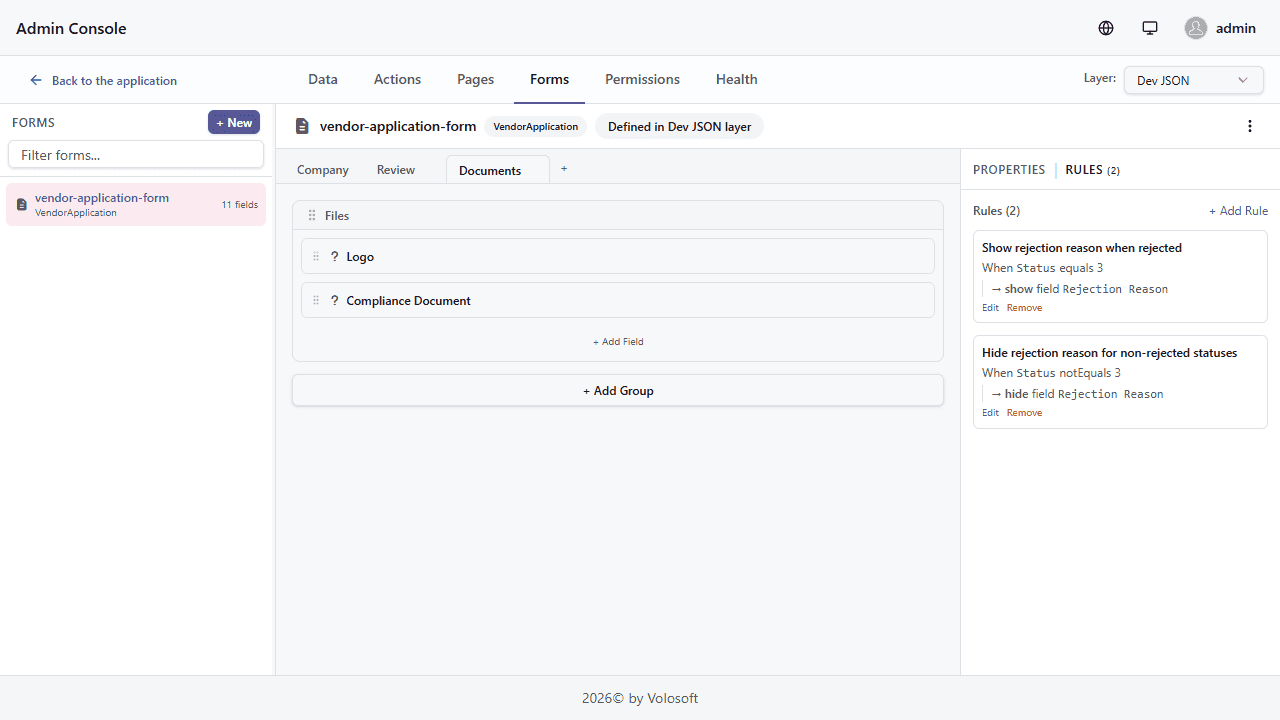Viewport: 1280px width, 720px height.
Task: Open the Pages tab
Action: coord(476,79)
